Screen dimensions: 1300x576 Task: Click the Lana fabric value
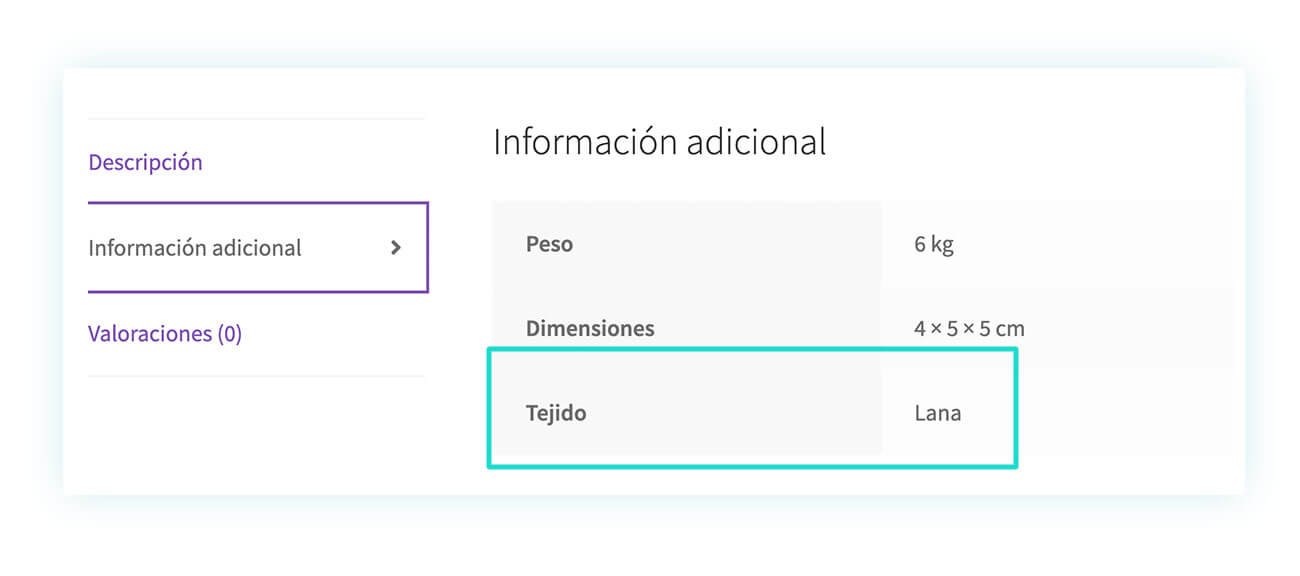(938, 413)
